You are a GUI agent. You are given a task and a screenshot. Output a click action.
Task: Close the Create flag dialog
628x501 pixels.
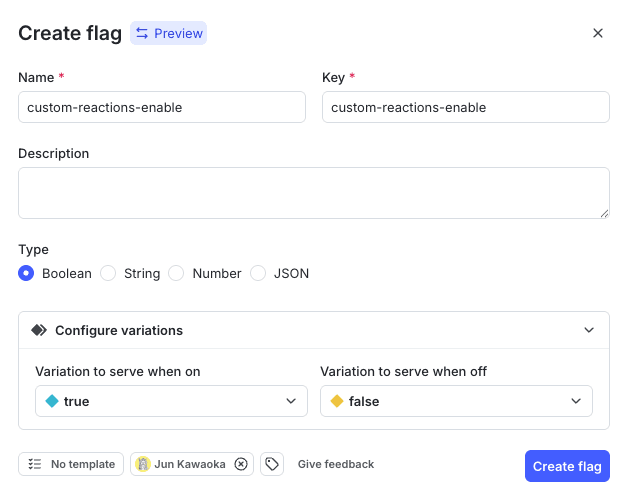point(598,33)
